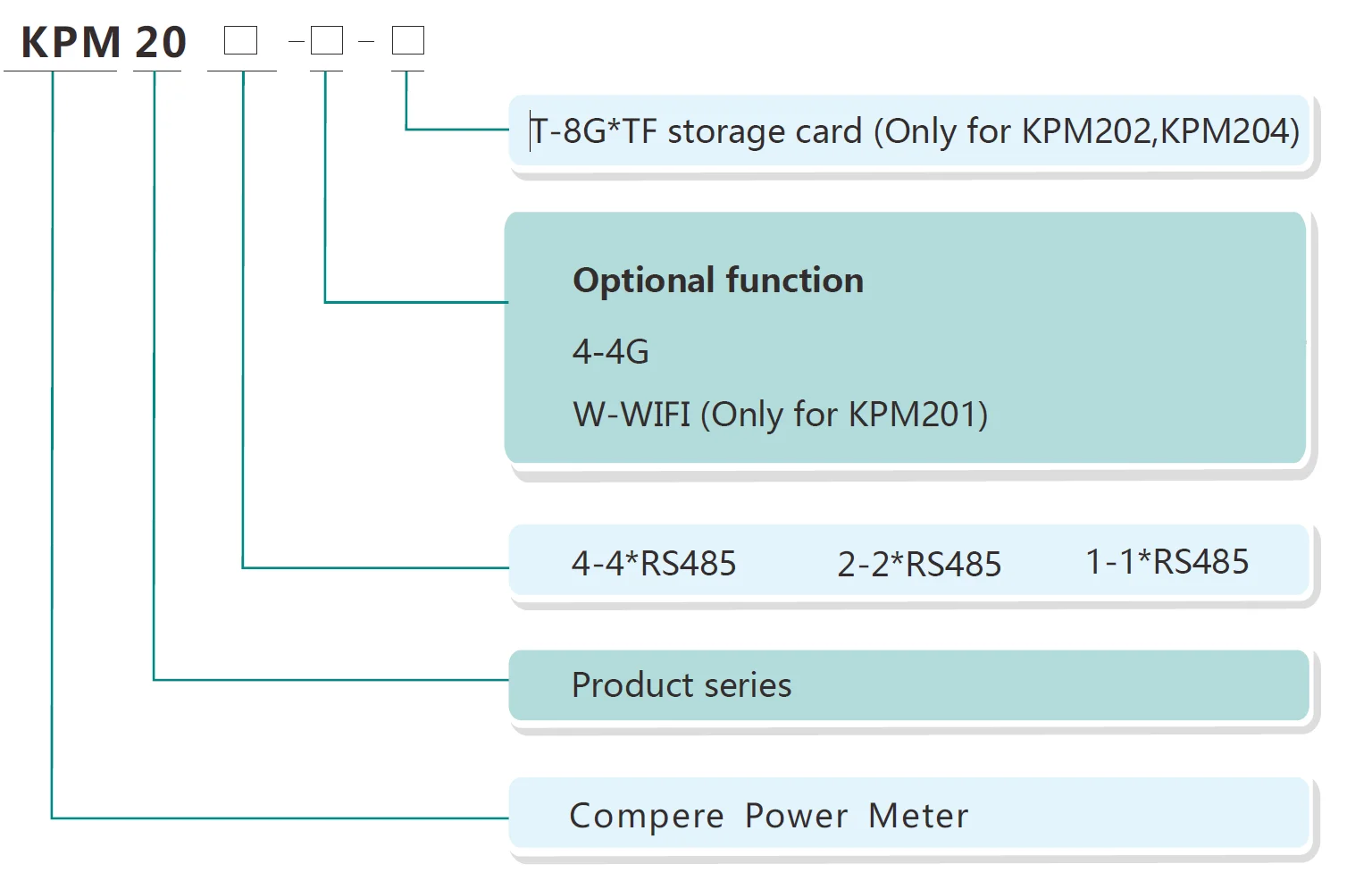Image resolution: width=1372 pixels, height=881 pixels.
Task: Choose the 2-2*RS485 option
Action: click(919, 565)
